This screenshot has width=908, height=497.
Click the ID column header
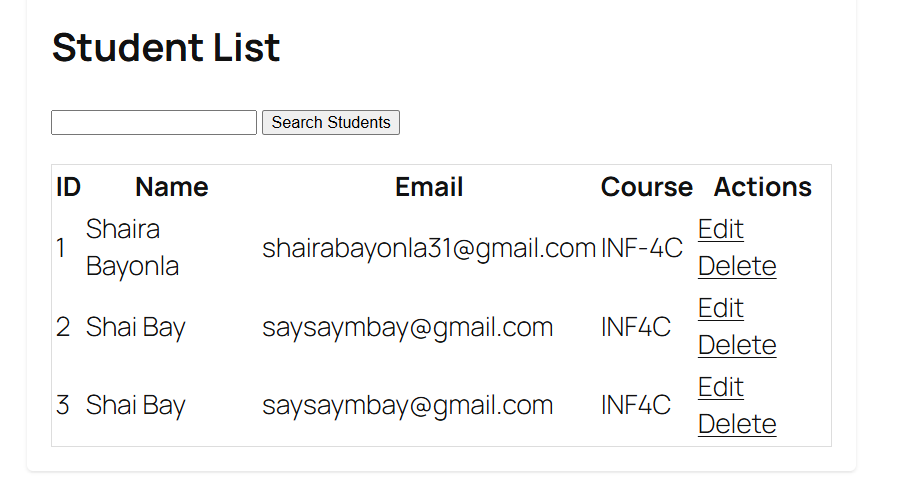pyautogui.click(x=68, y=187)
